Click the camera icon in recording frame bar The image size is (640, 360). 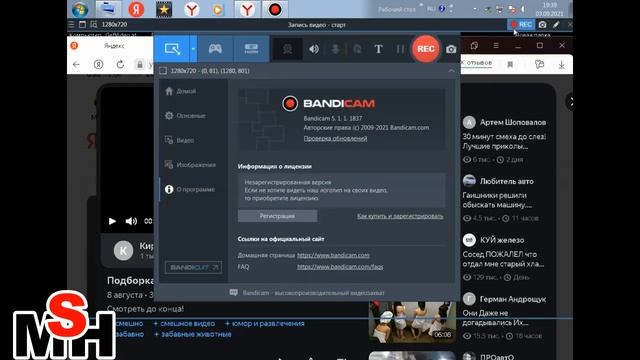pyautogui.click(x=542, y=24)
